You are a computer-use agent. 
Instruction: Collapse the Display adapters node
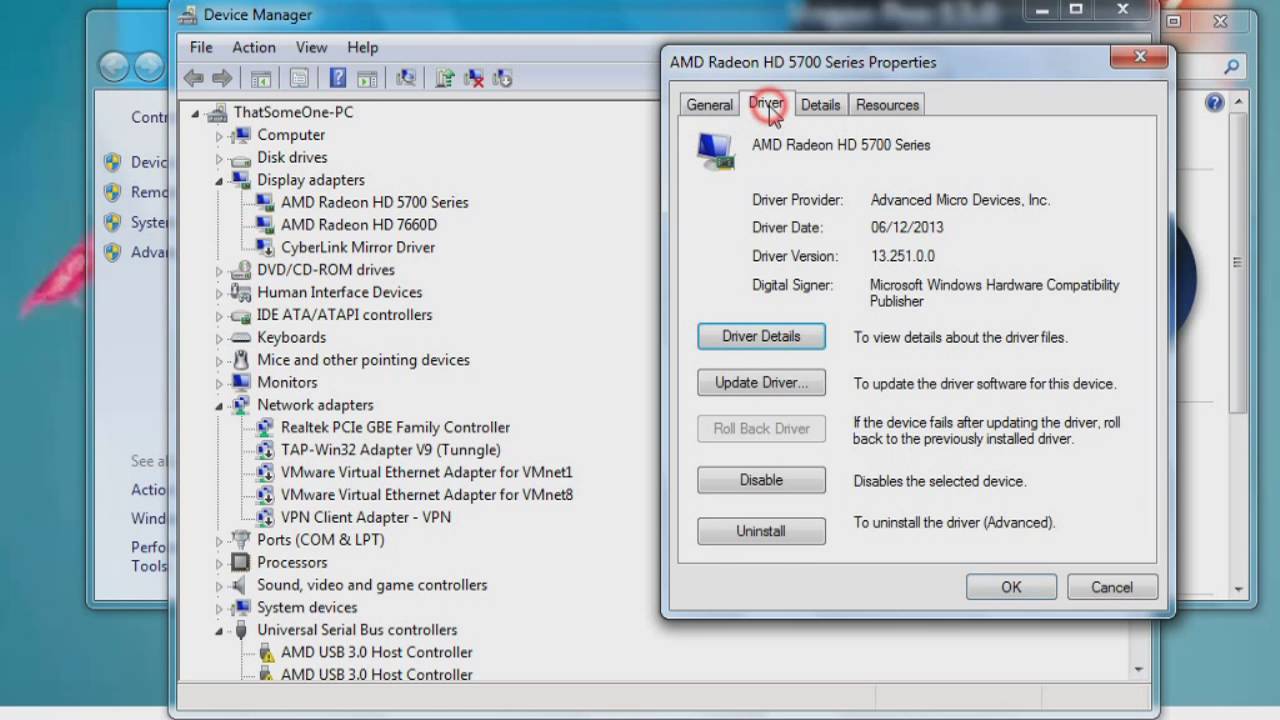[219, 181]
